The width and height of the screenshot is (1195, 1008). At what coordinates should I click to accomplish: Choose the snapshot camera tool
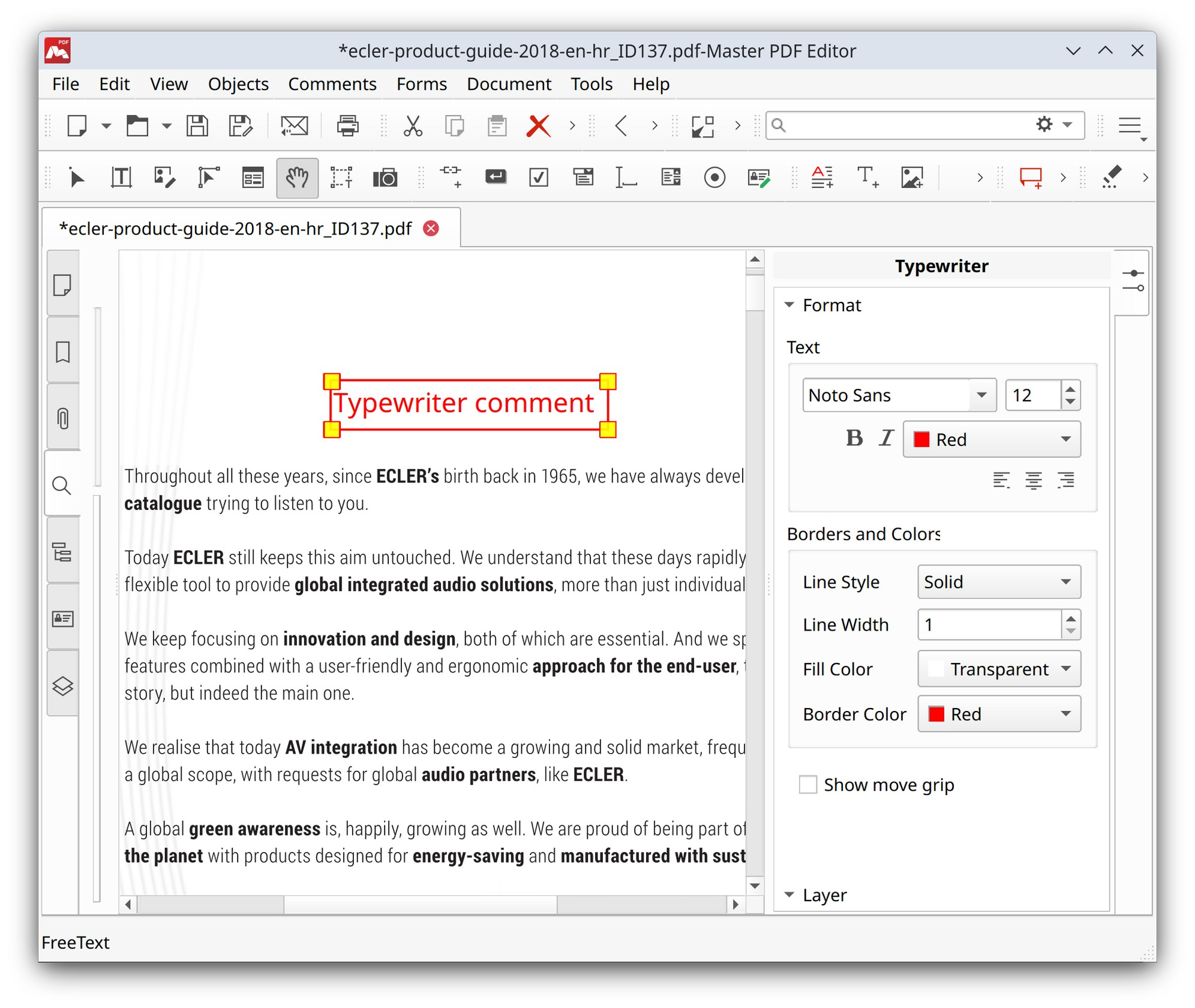tap(385, 178)
